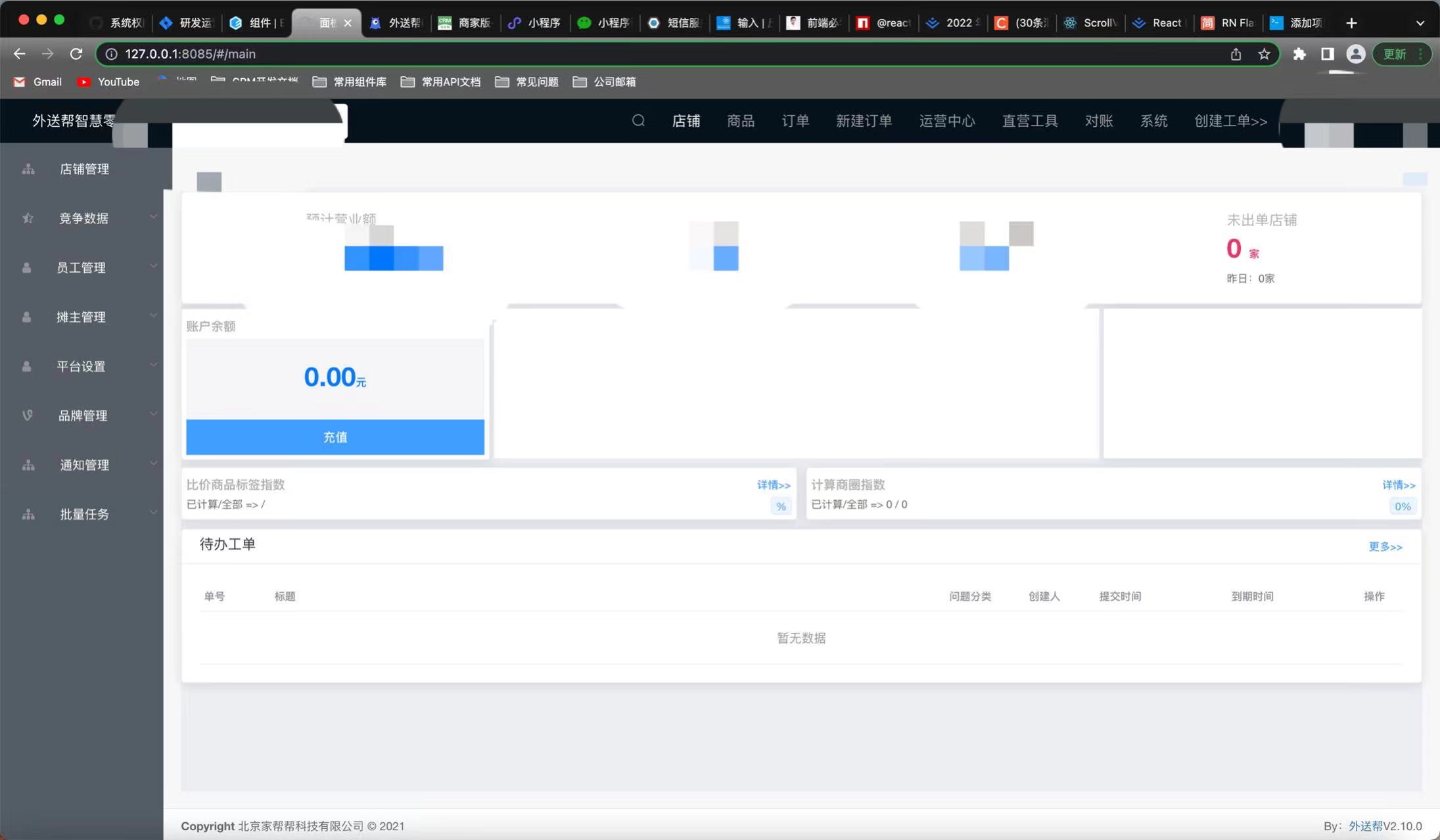This screenshot has height=840, width=1440.
Task: Expand the 平台设置 submenu arrow
Action: (x=153, y=365)
